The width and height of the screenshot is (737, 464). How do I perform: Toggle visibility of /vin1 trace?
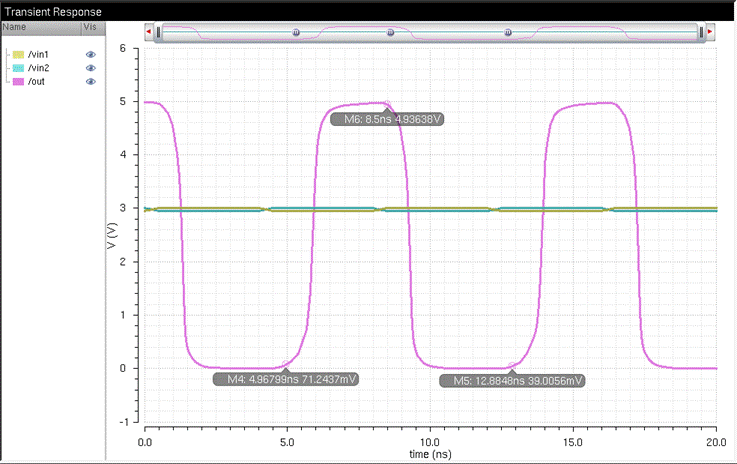tap(91, 55)
